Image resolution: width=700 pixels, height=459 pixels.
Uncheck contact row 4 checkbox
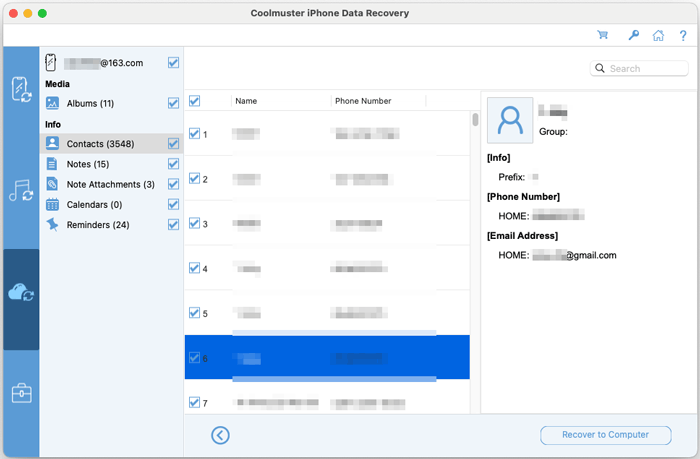pyautogui.click(x=194, y=268)
